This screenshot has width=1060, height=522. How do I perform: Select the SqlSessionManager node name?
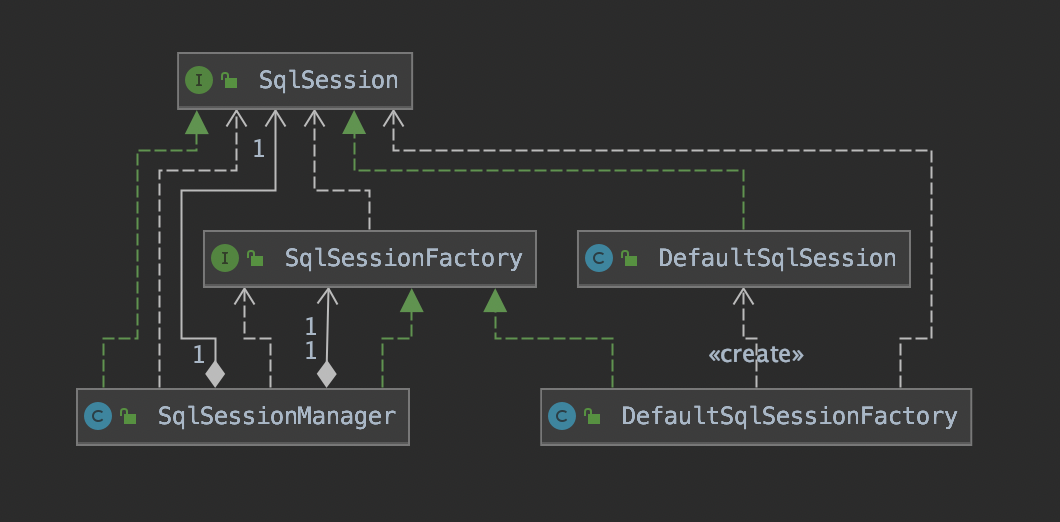click(277, 416)
